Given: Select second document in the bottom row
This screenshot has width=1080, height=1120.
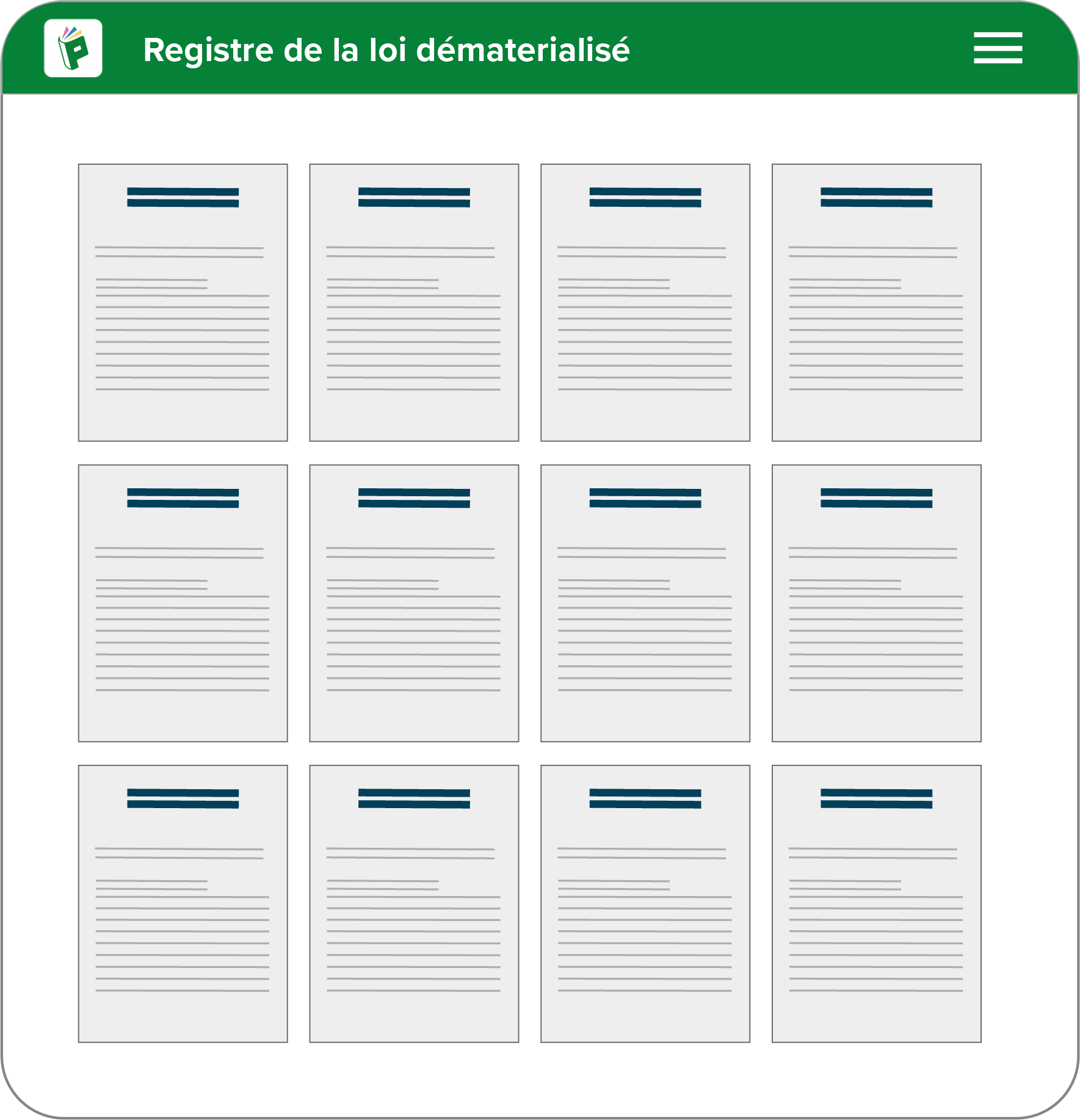Looking at the screenshot, I should (x=414, y=903).
